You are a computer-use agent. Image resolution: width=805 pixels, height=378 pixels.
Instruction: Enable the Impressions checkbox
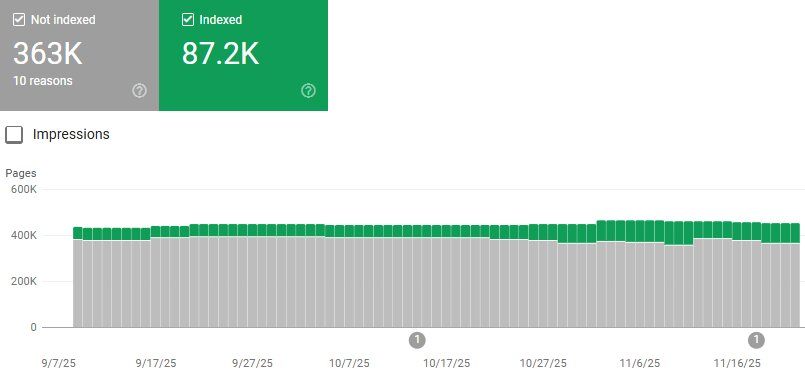(14, 135)
